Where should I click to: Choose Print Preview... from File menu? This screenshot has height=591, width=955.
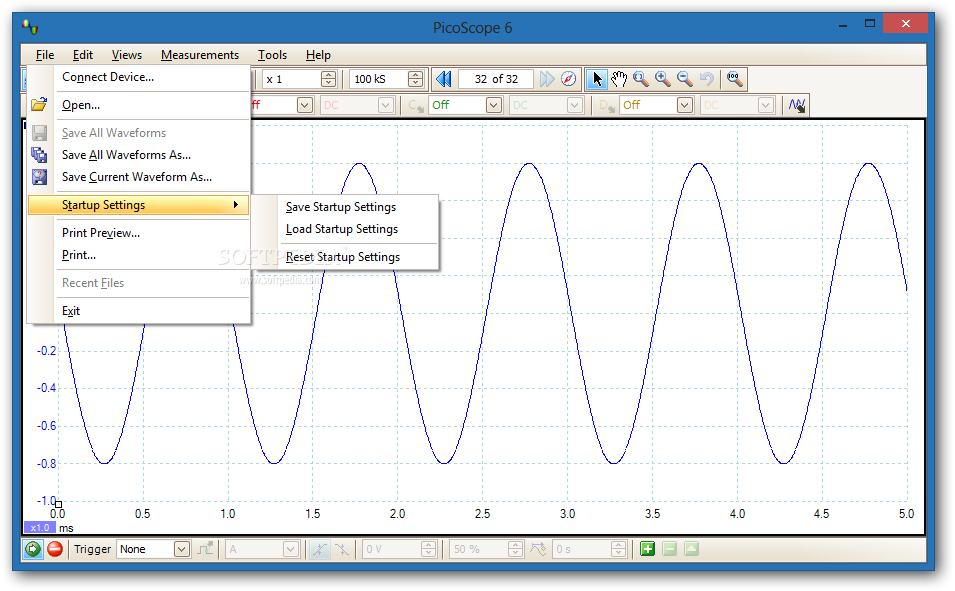[x=139, y=233]
